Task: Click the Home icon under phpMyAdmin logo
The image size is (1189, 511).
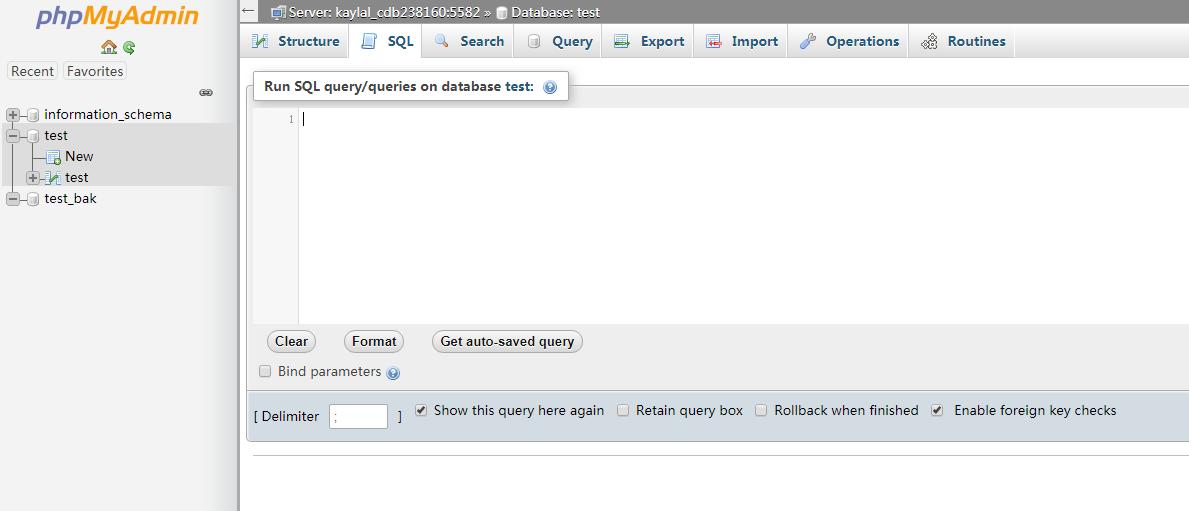Action: (x=109, y=48)
